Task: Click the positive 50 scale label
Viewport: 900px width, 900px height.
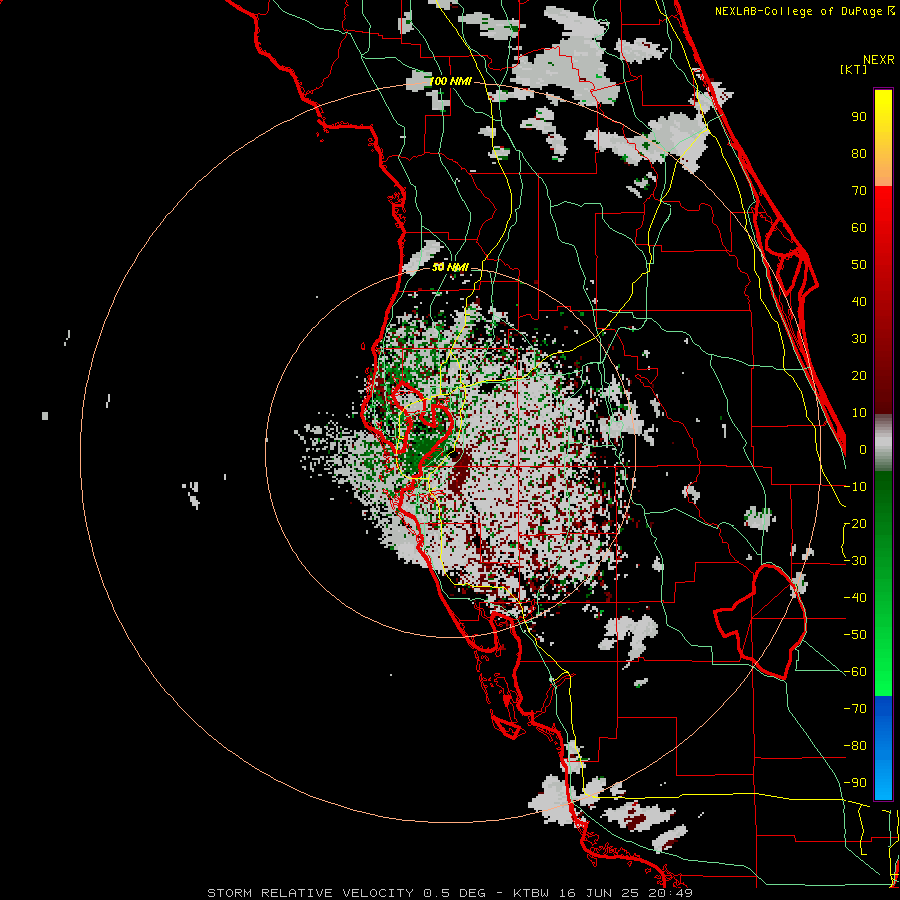Action: (859, 265)
